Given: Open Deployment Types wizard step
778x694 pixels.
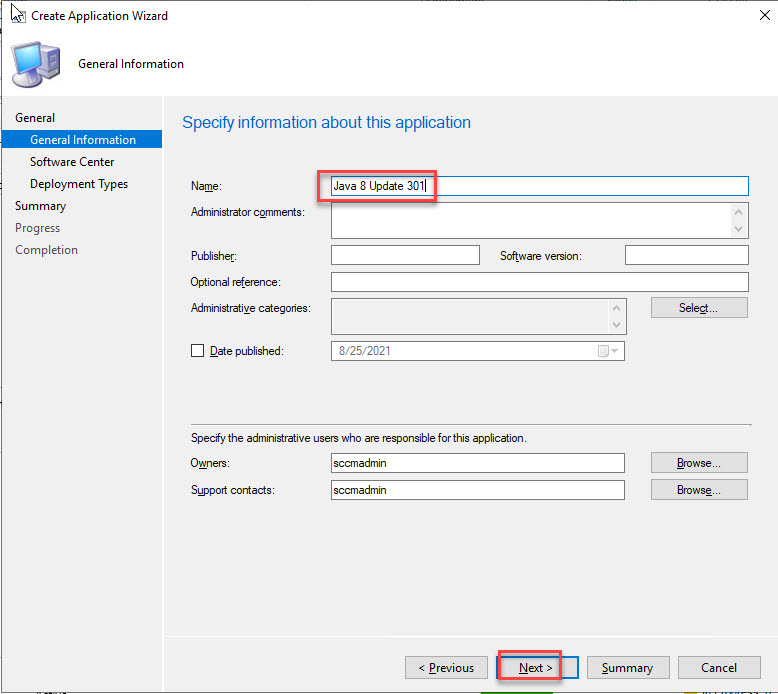Looking at the screenshot, I should pyautogui.click(x=79, y=184).
